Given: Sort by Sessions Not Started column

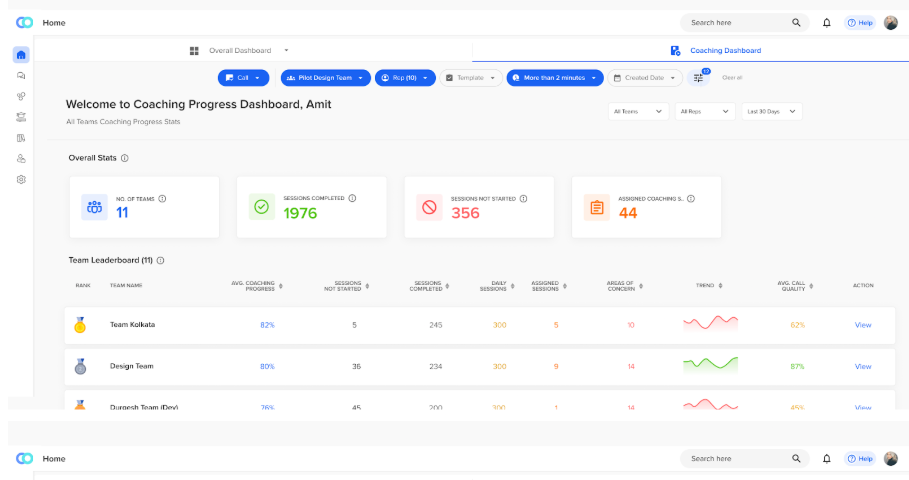Looking at the screenshot, I should click(x=367, y=286).
